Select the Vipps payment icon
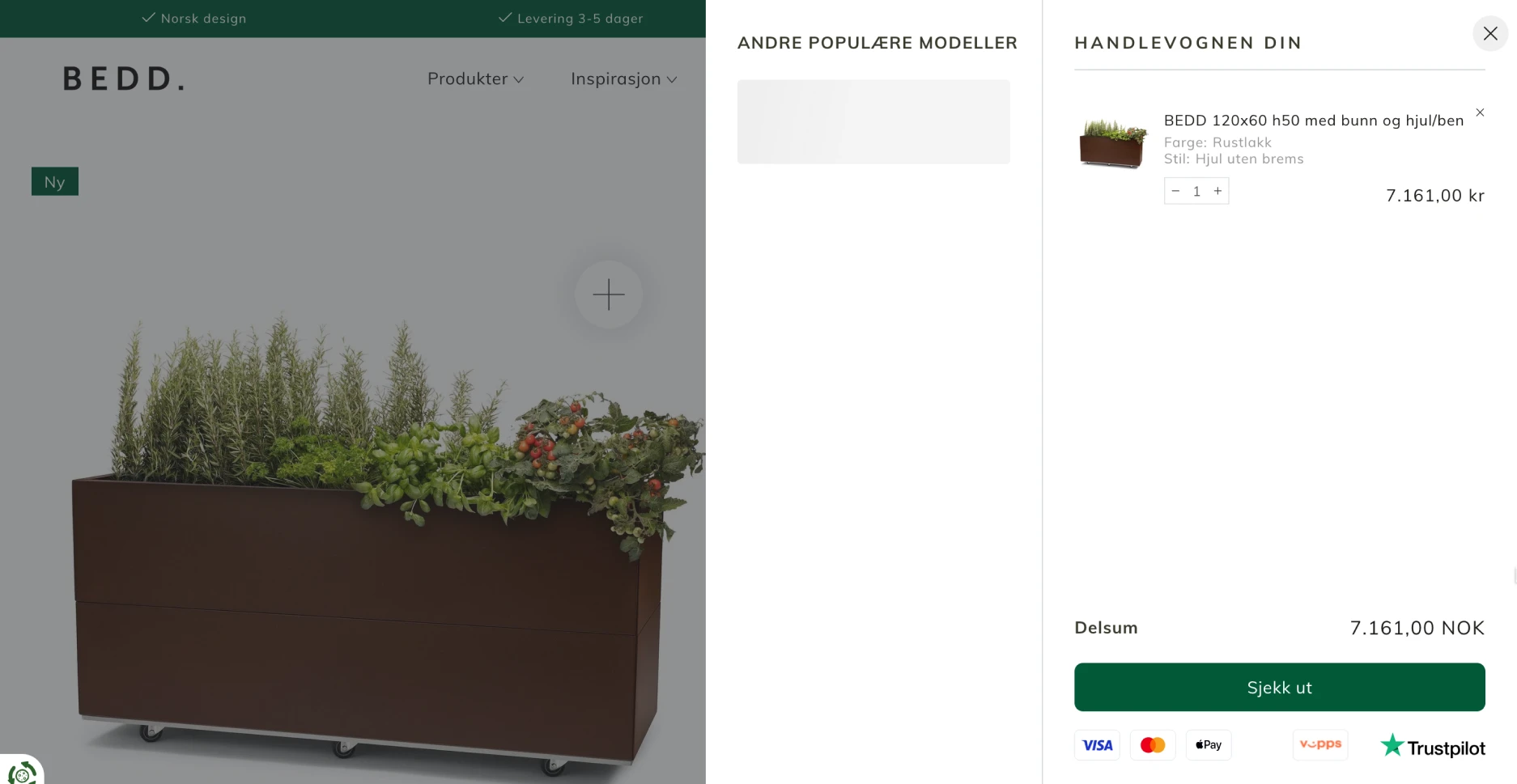1517x784 pixels. click(x=1319, y=744)
